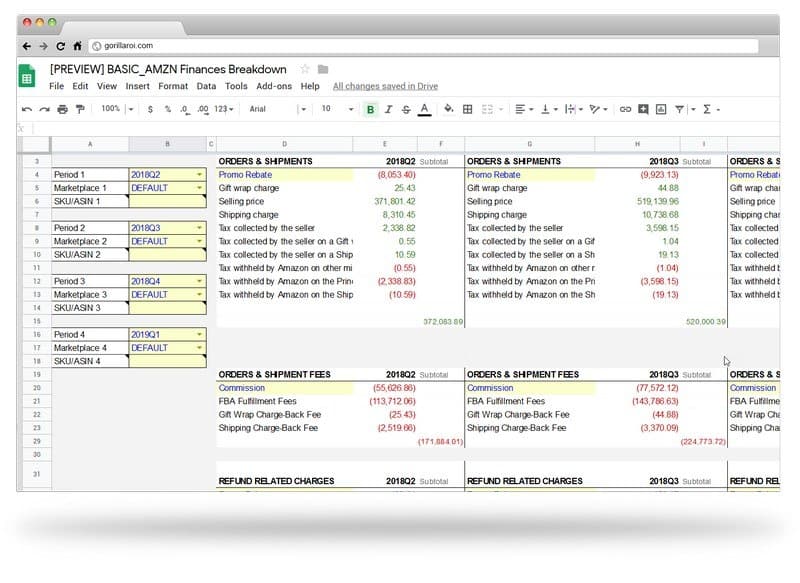Click the Insert link icon
The image size is (800, 583).
point(625,109)
